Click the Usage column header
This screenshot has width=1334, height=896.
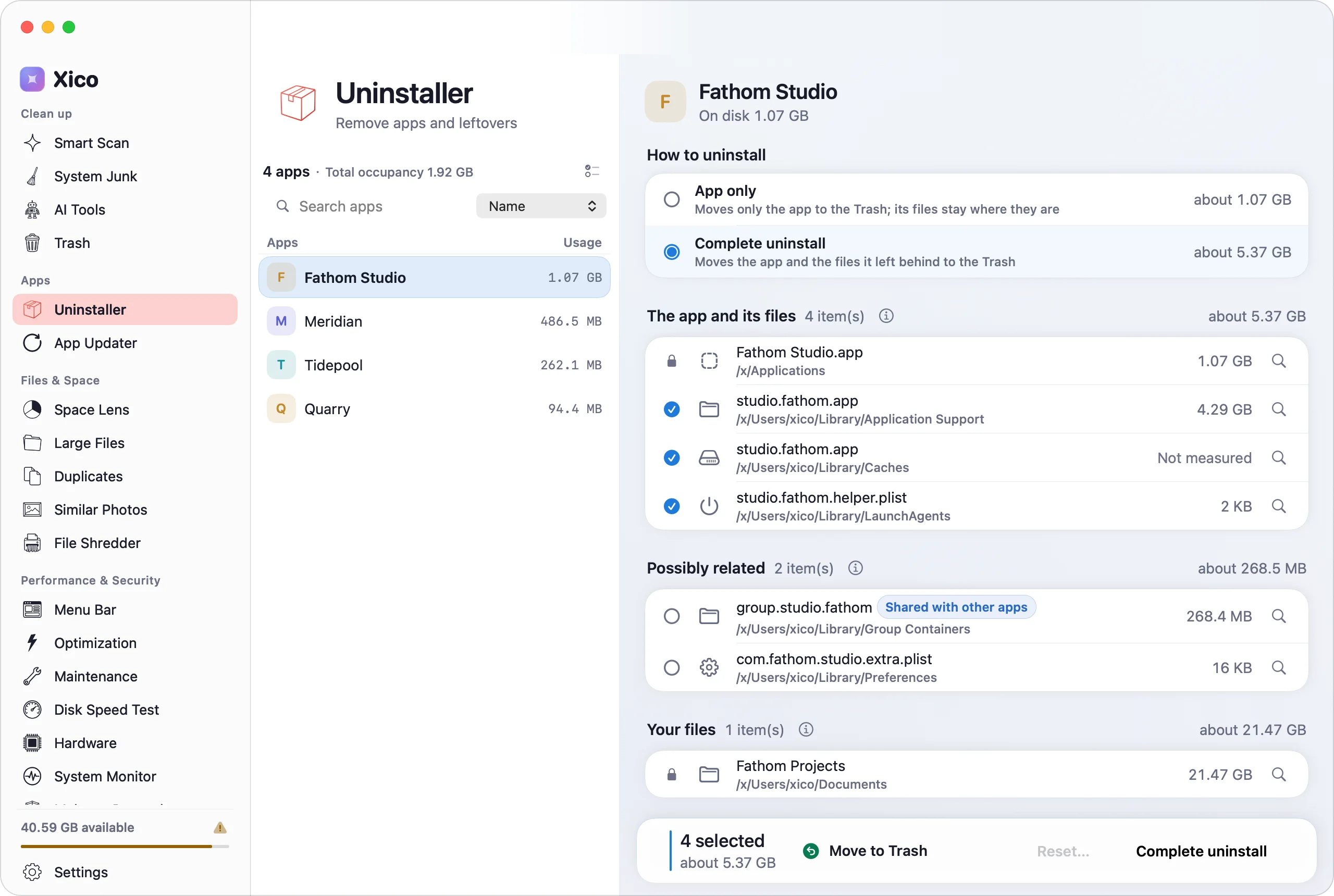(582, 242)
